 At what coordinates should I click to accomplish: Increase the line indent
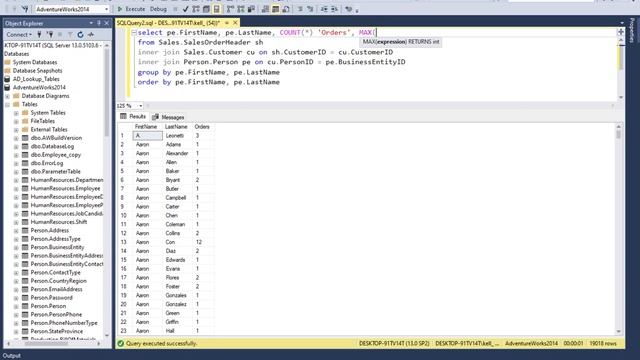(x=334, y=9)
